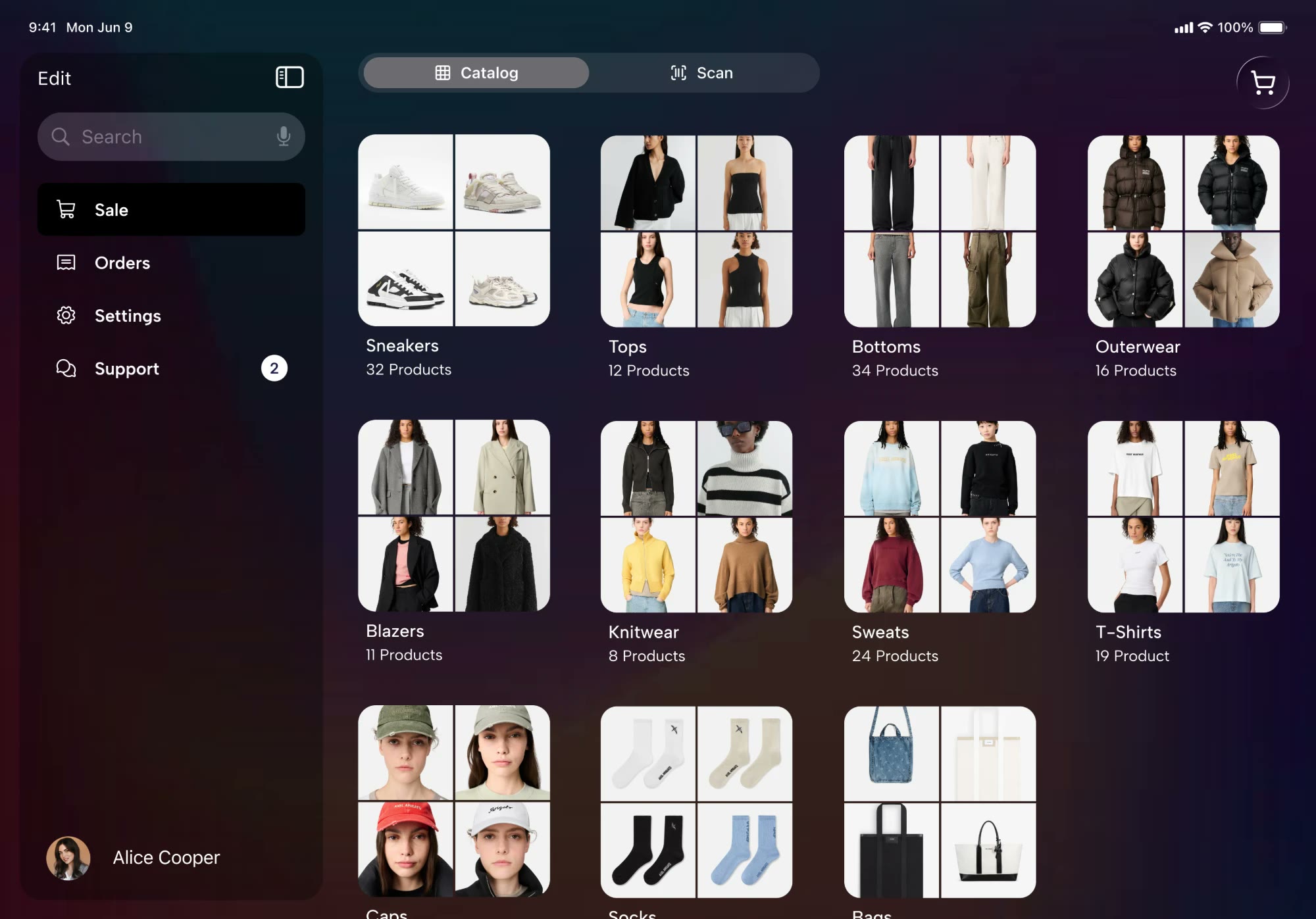Tap the Edit button
1316x919 pixels.
click(54, 78)
